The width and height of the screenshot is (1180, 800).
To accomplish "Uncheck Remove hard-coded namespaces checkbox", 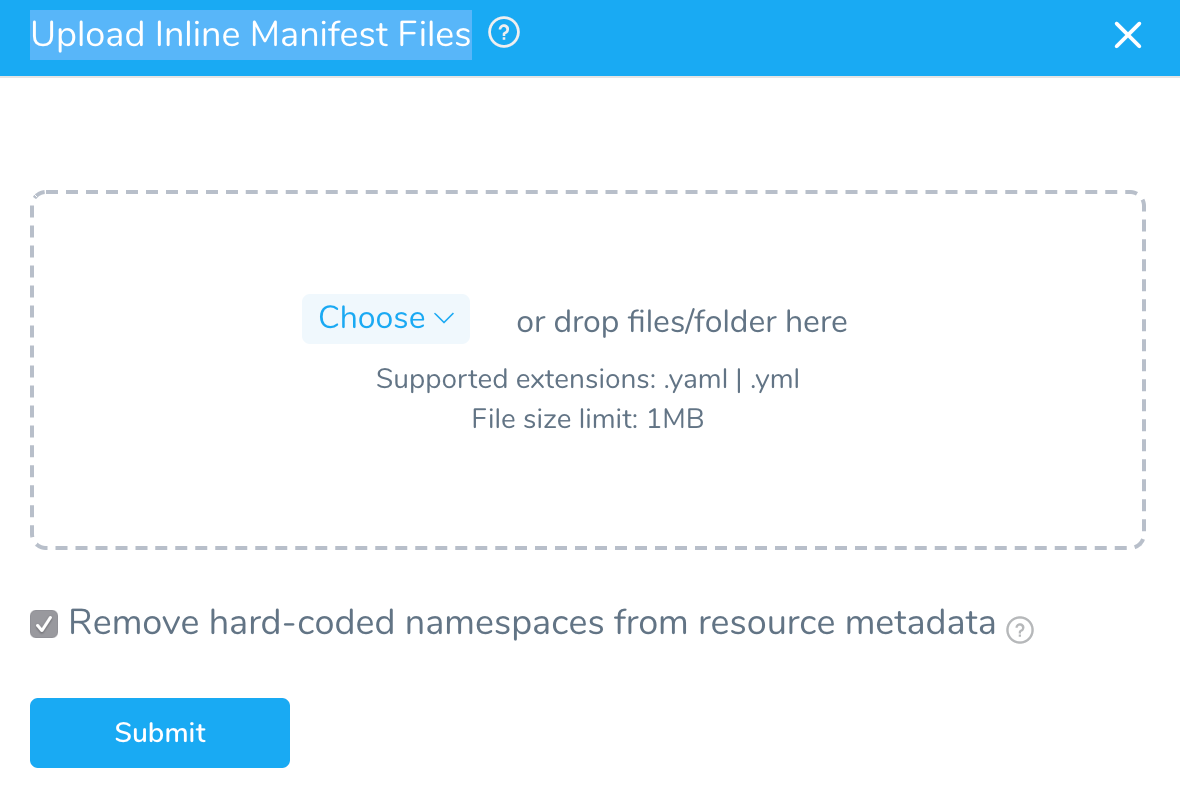I will pyautogui.click(x=44, y=624).
